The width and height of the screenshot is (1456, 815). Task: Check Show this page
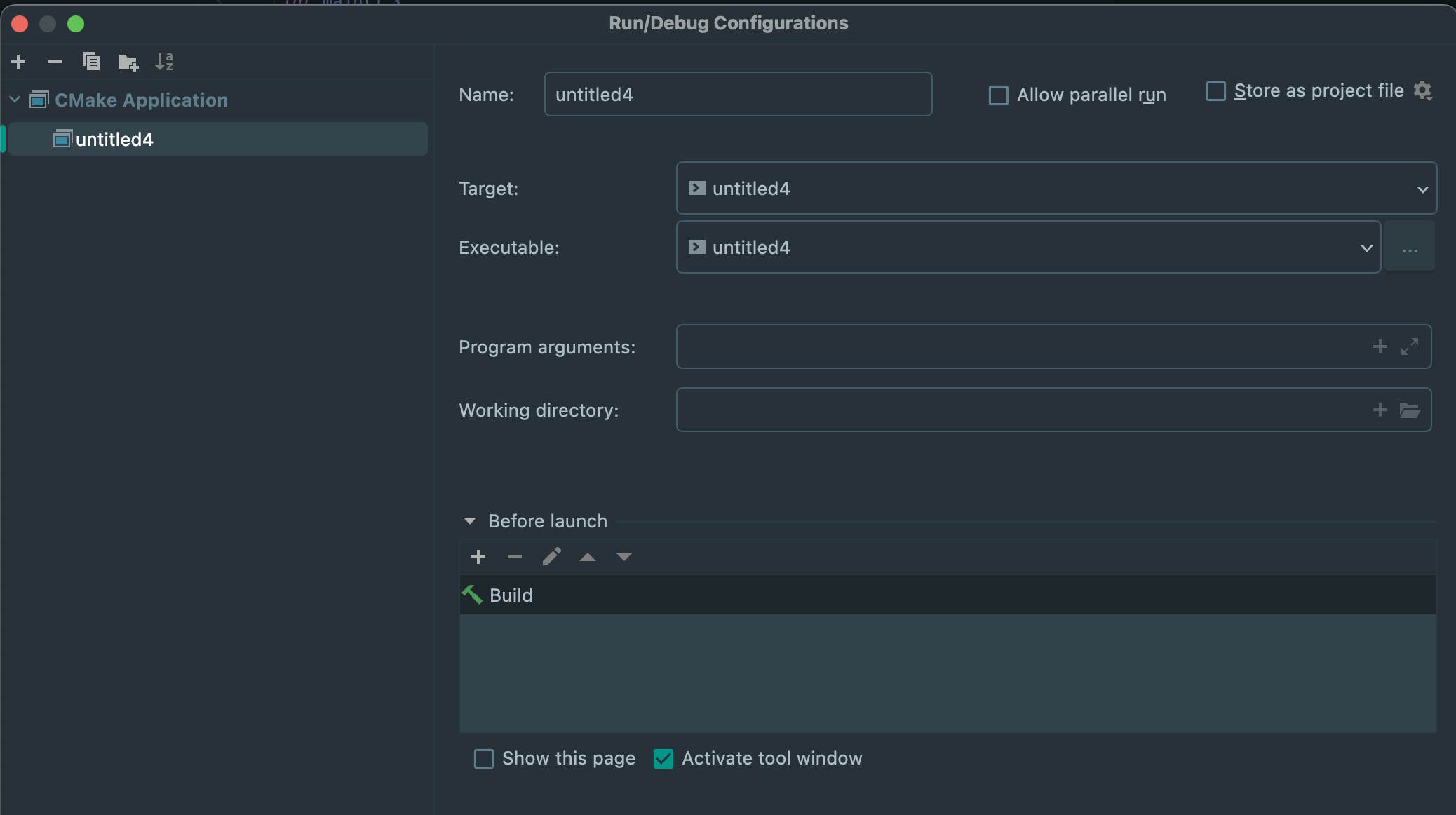click(x=483, y=758)
